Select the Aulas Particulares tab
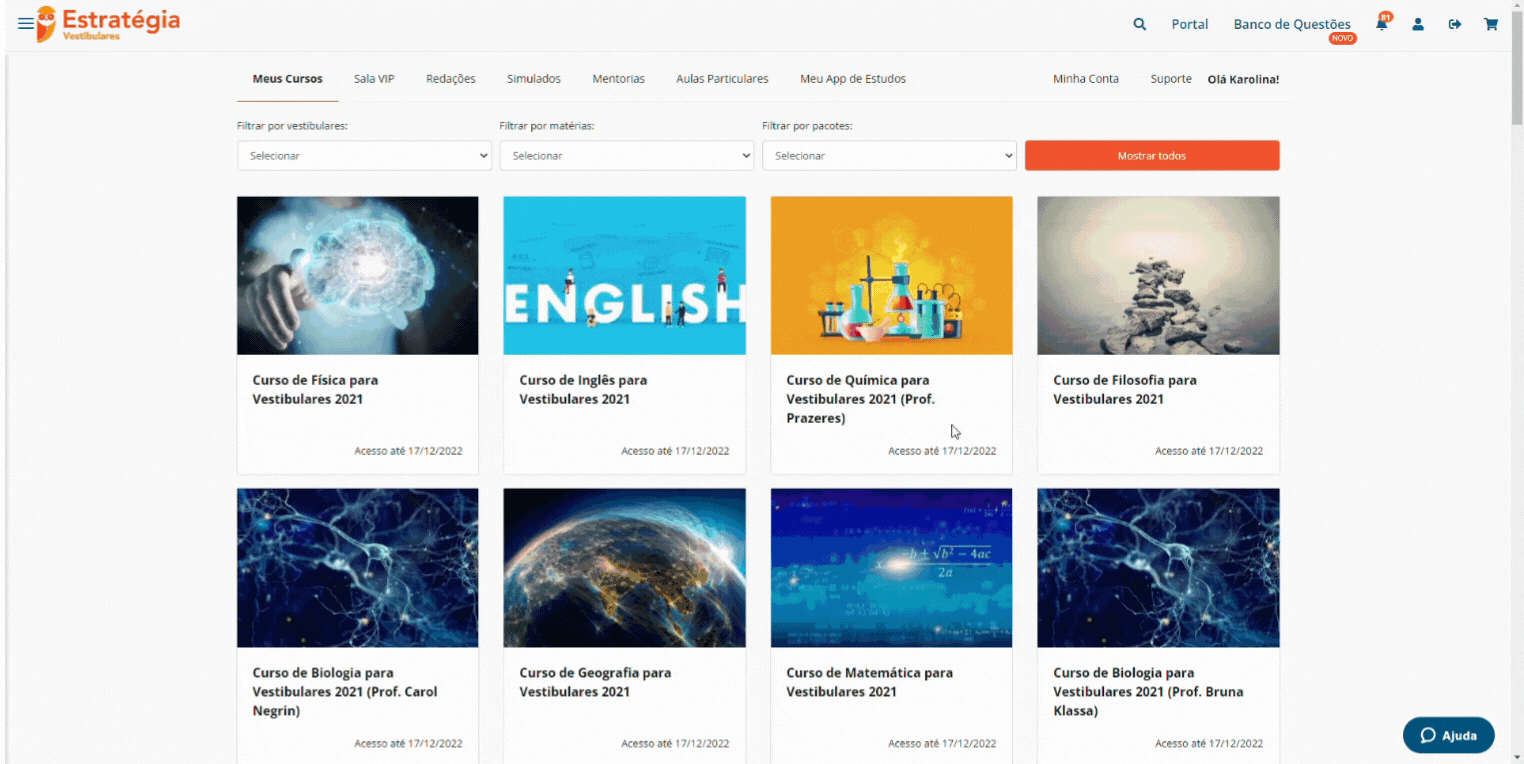Viewport: 1524px width, 764px height. (722, 79)
